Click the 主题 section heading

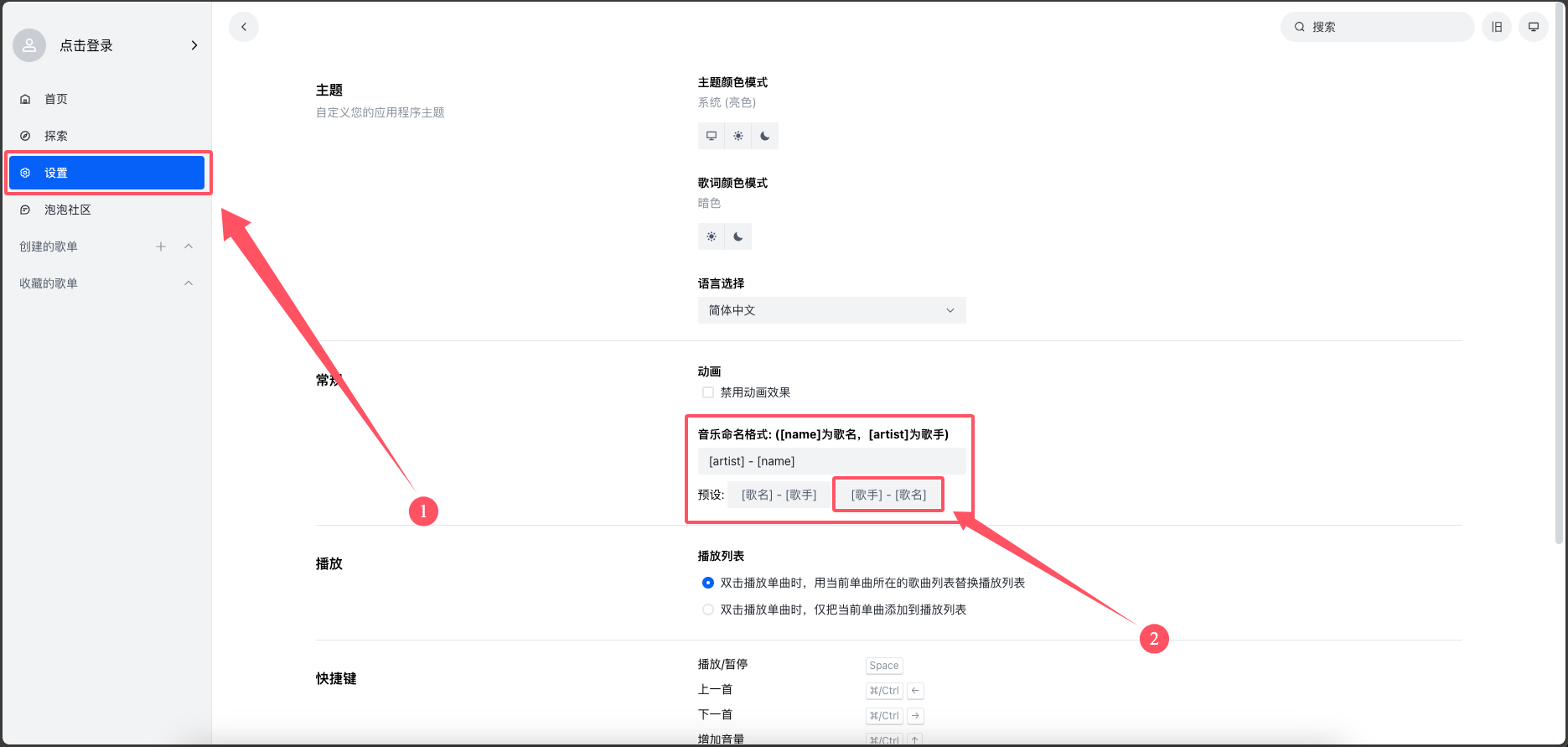329,90
